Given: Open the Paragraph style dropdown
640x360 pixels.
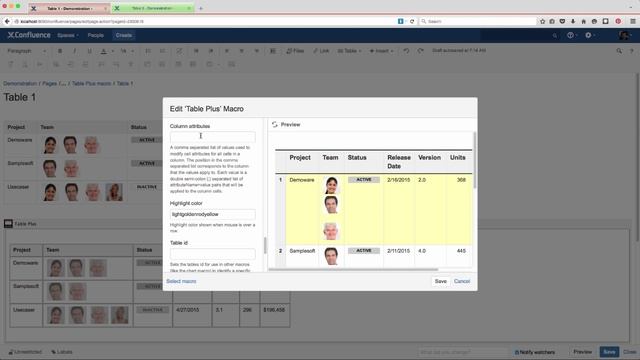Looking at the screenshot, I should pyautogui.click(x=27, y=51).
